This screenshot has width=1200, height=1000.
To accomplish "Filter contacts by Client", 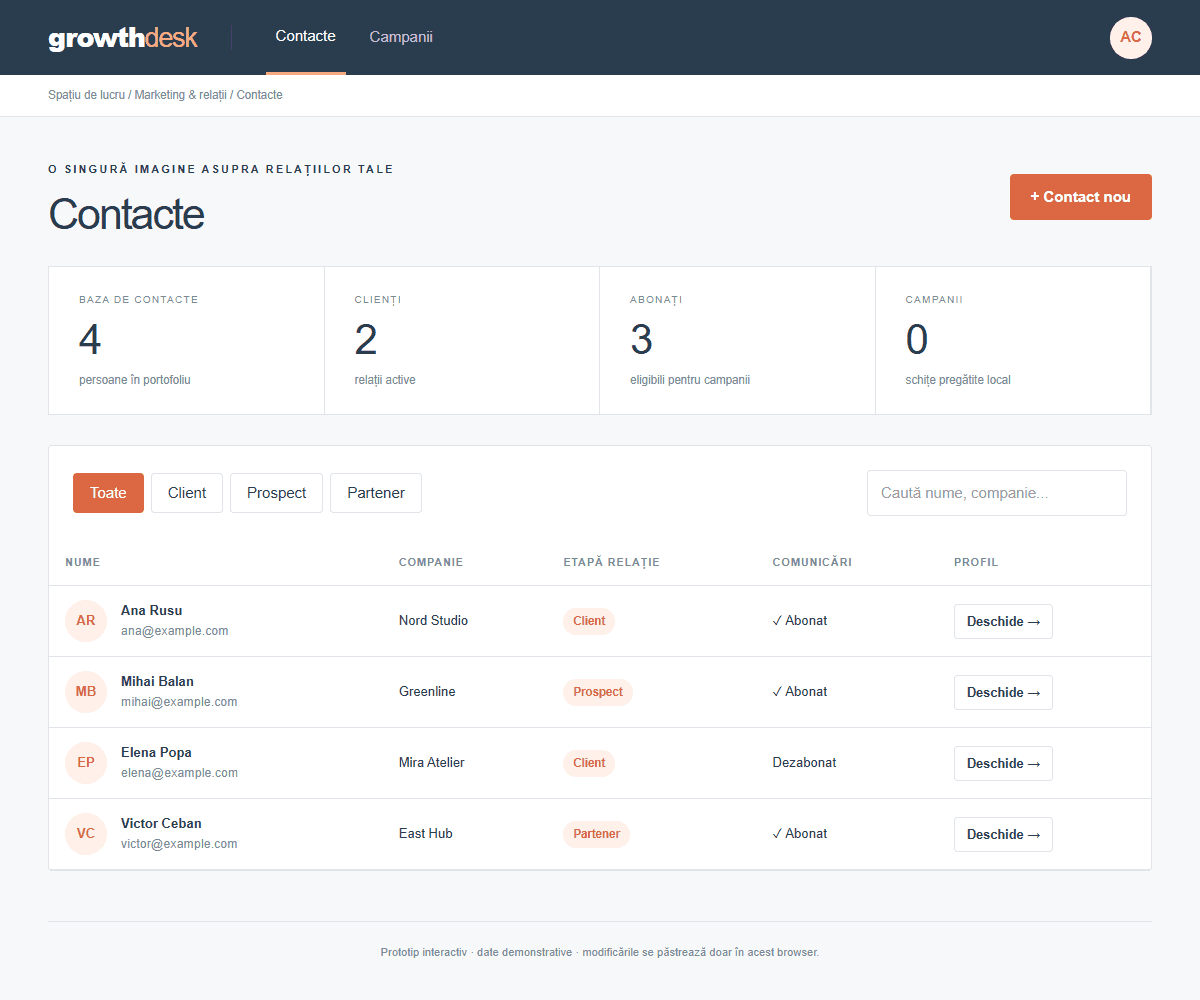I will click(x=187, y=493).
